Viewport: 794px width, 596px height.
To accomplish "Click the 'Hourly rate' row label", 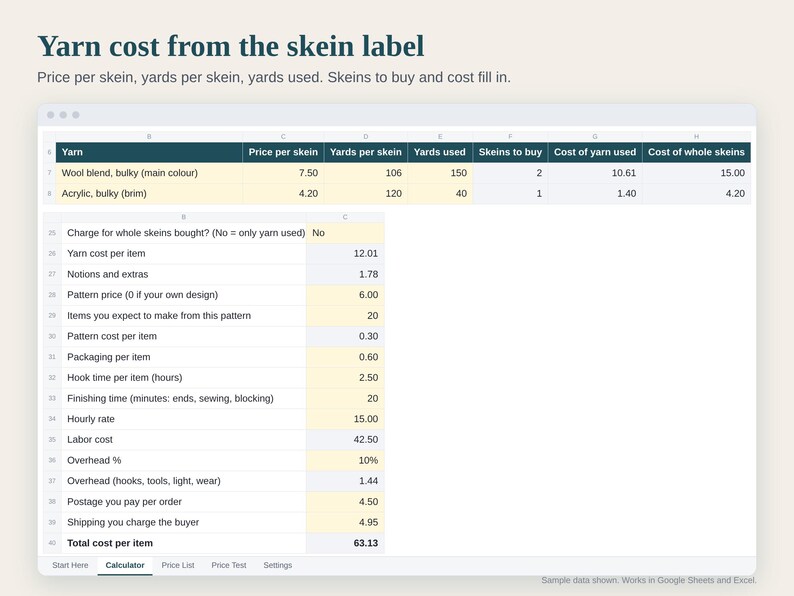I will tap(91, 419).
